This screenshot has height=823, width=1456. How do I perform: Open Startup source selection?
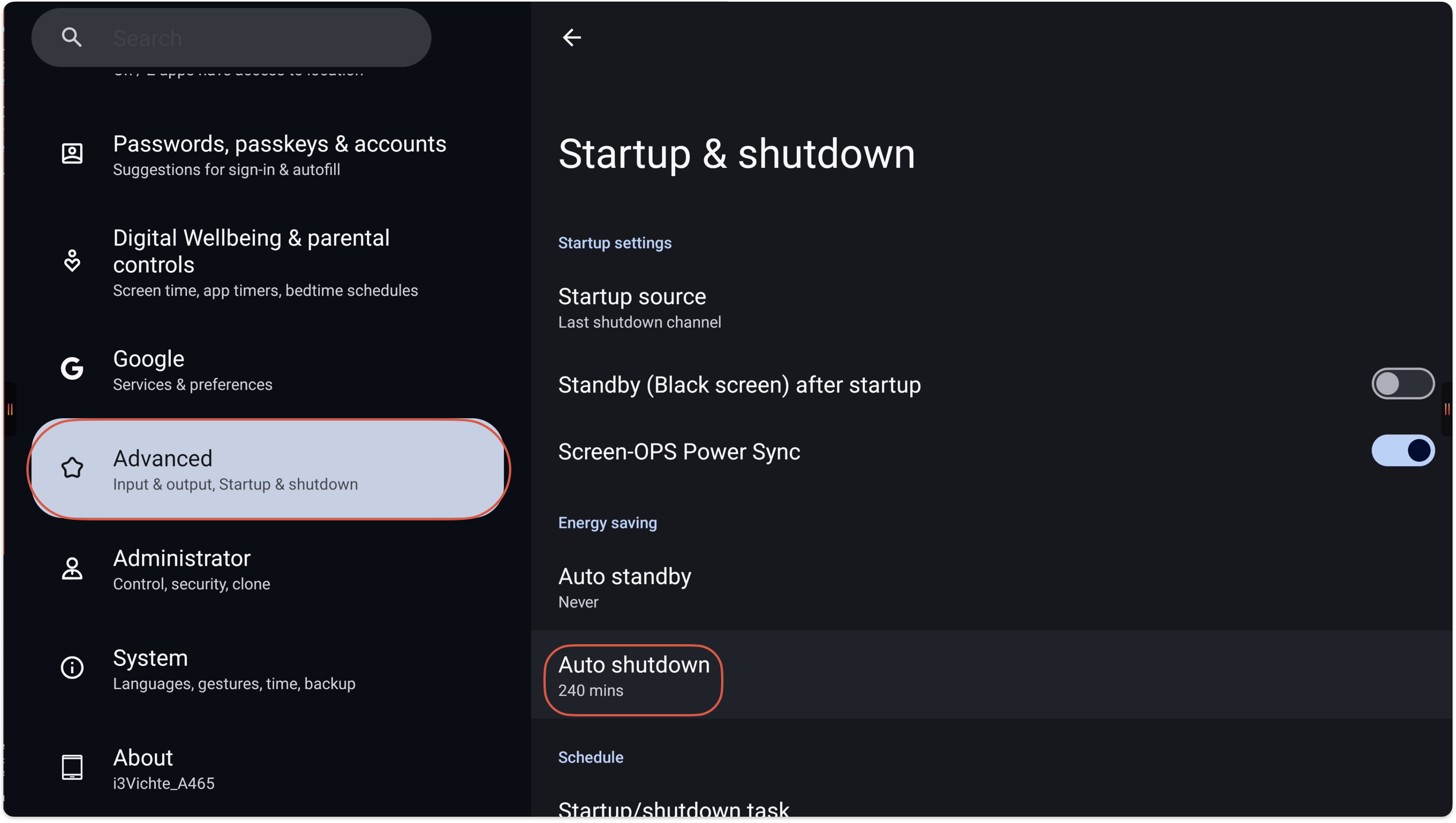pyautogui.click(x=639, y=308)
